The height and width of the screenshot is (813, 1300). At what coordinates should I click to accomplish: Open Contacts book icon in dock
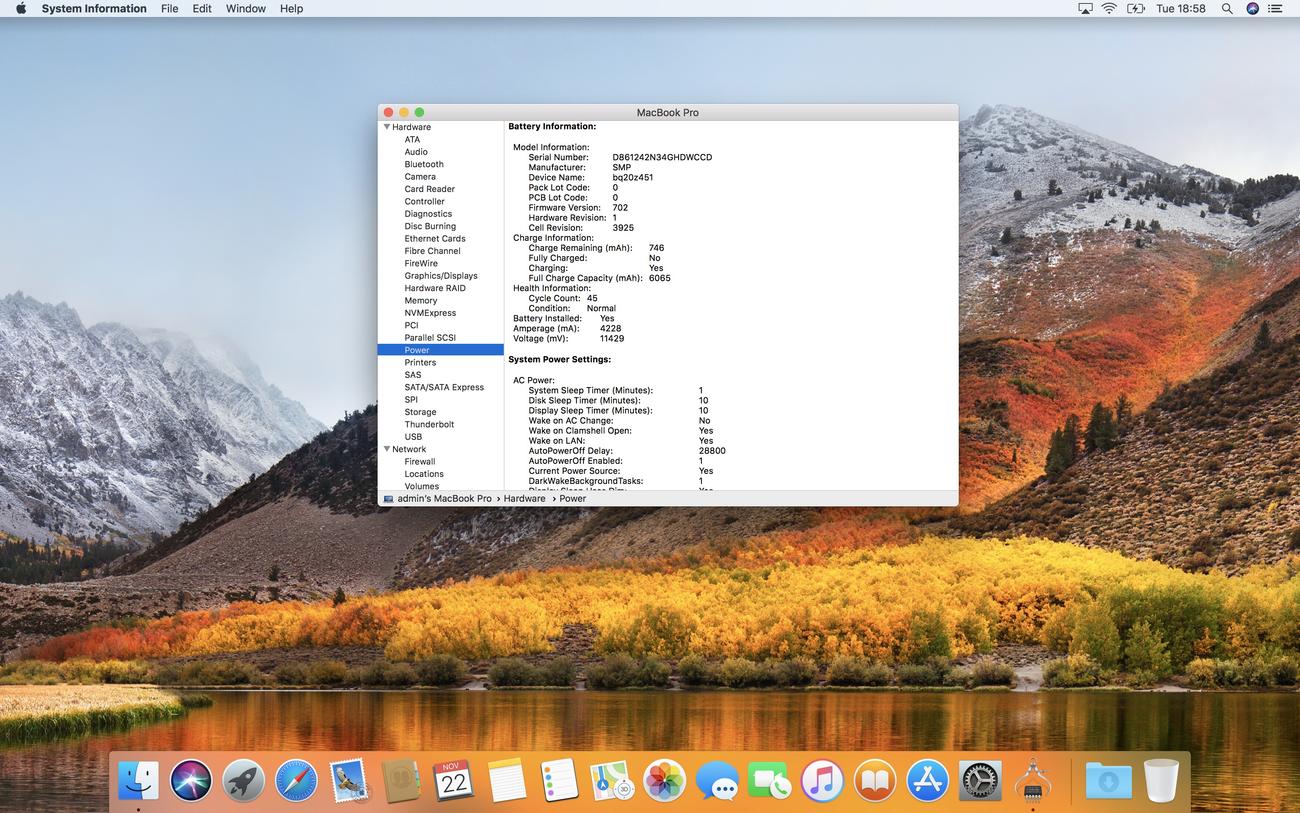401,780
